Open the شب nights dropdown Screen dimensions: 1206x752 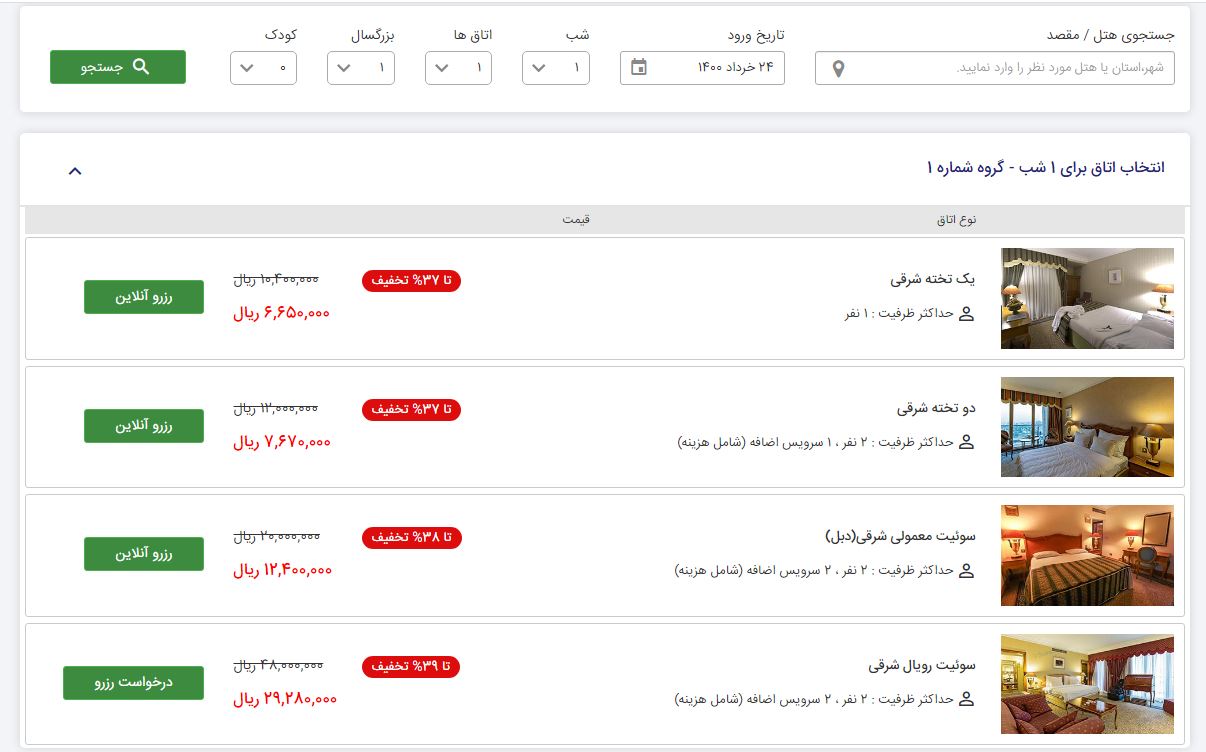tap(556, 68)
